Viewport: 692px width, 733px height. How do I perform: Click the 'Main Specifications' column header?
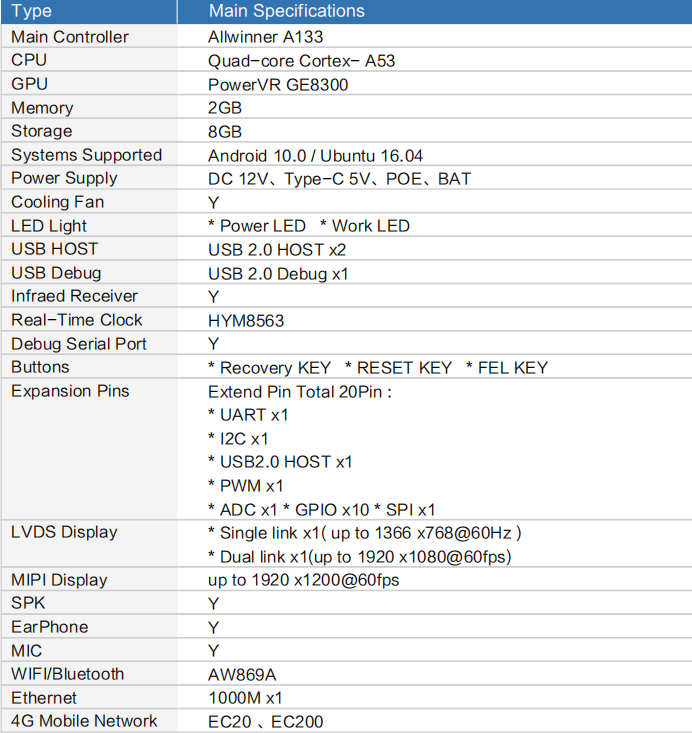pyautogui.click(x=286, y=11)
